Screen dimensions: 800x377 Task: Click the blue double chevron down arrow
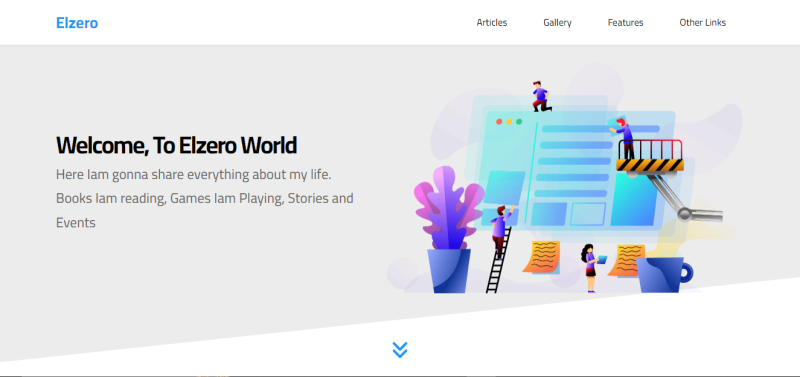coord(400,350)
